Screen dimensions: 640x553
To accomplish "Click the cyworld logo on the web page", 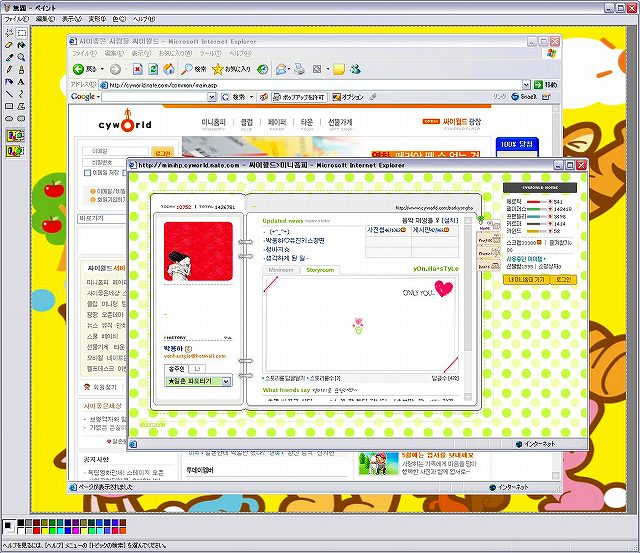I will pos(125,120).
